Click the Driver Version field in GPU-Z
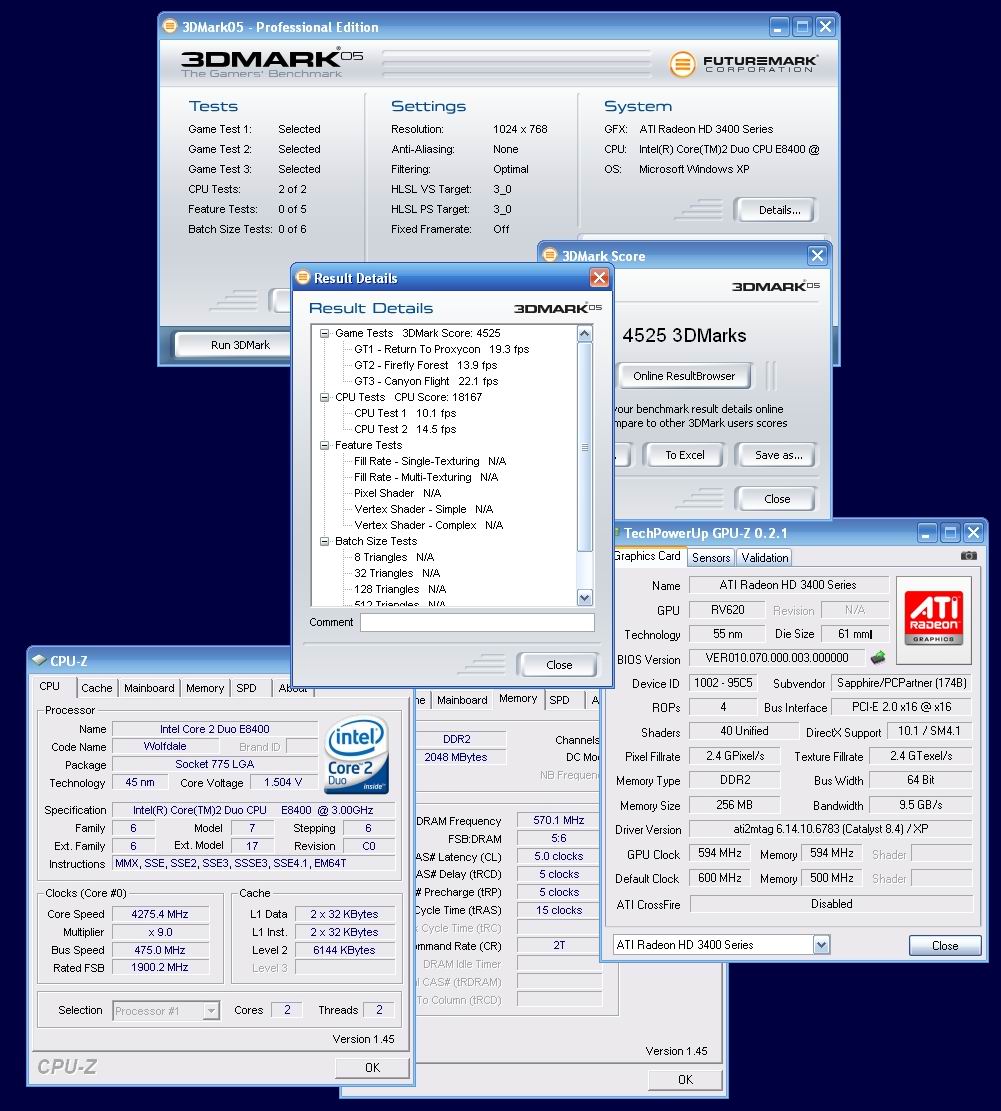This screenshot has width=1001, height=1111. tap(831, 828)
